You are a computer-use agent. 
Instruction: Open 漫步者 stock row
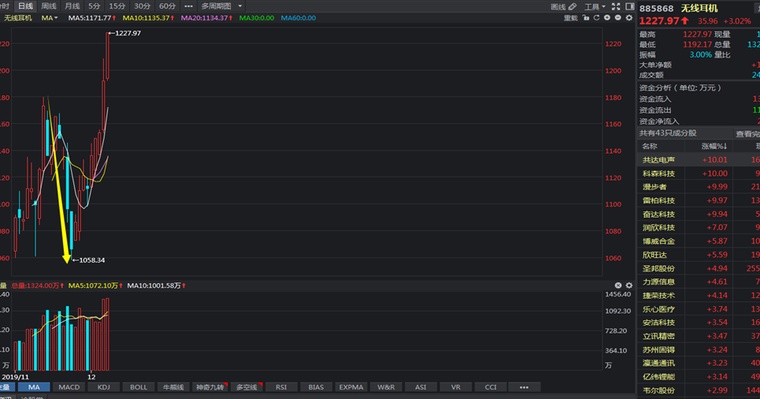click(x=698, y=187)
